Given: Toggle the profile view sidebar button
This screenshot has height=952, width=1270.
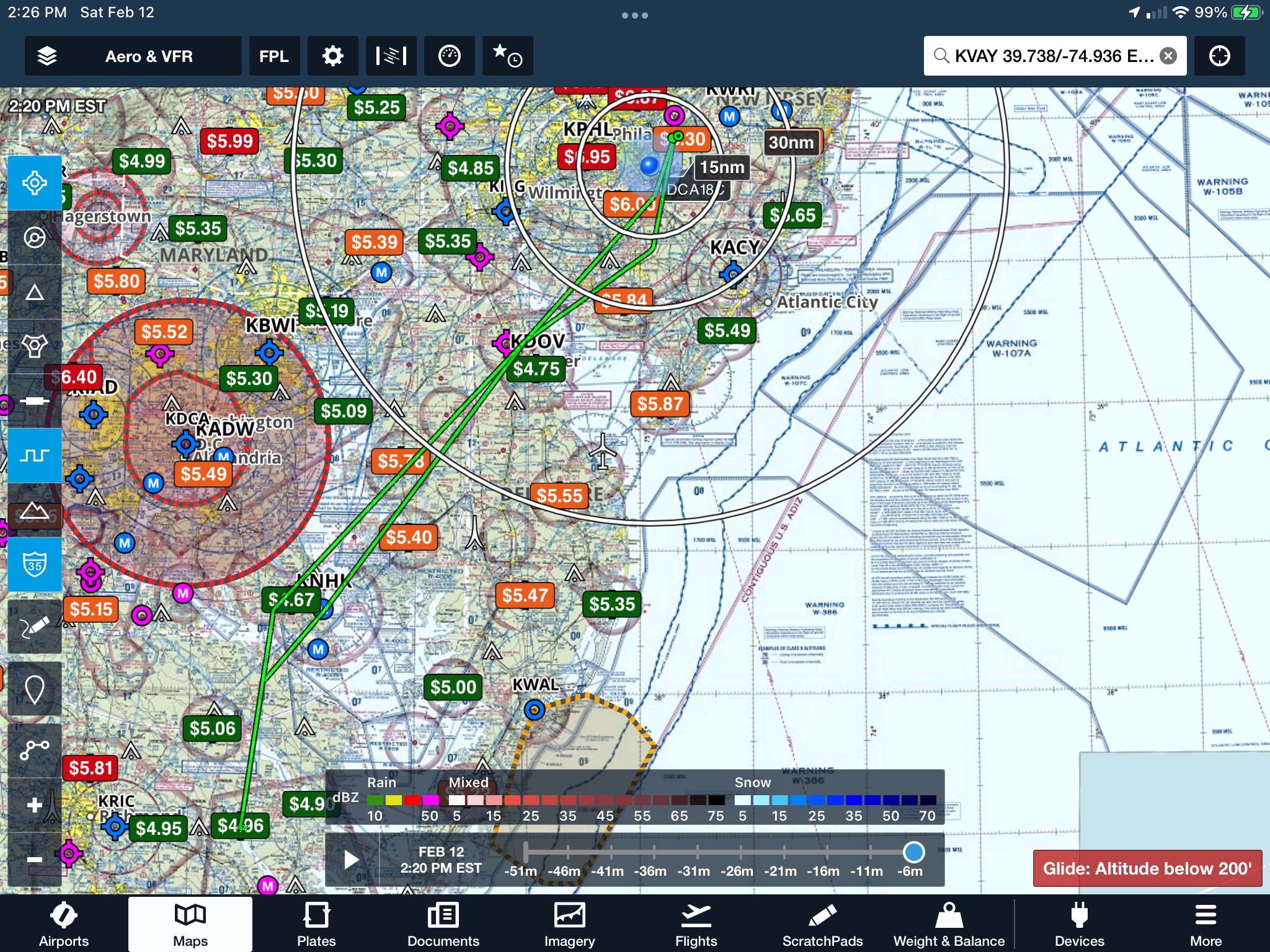Looking at the screenshot, I should pos(35,456).
